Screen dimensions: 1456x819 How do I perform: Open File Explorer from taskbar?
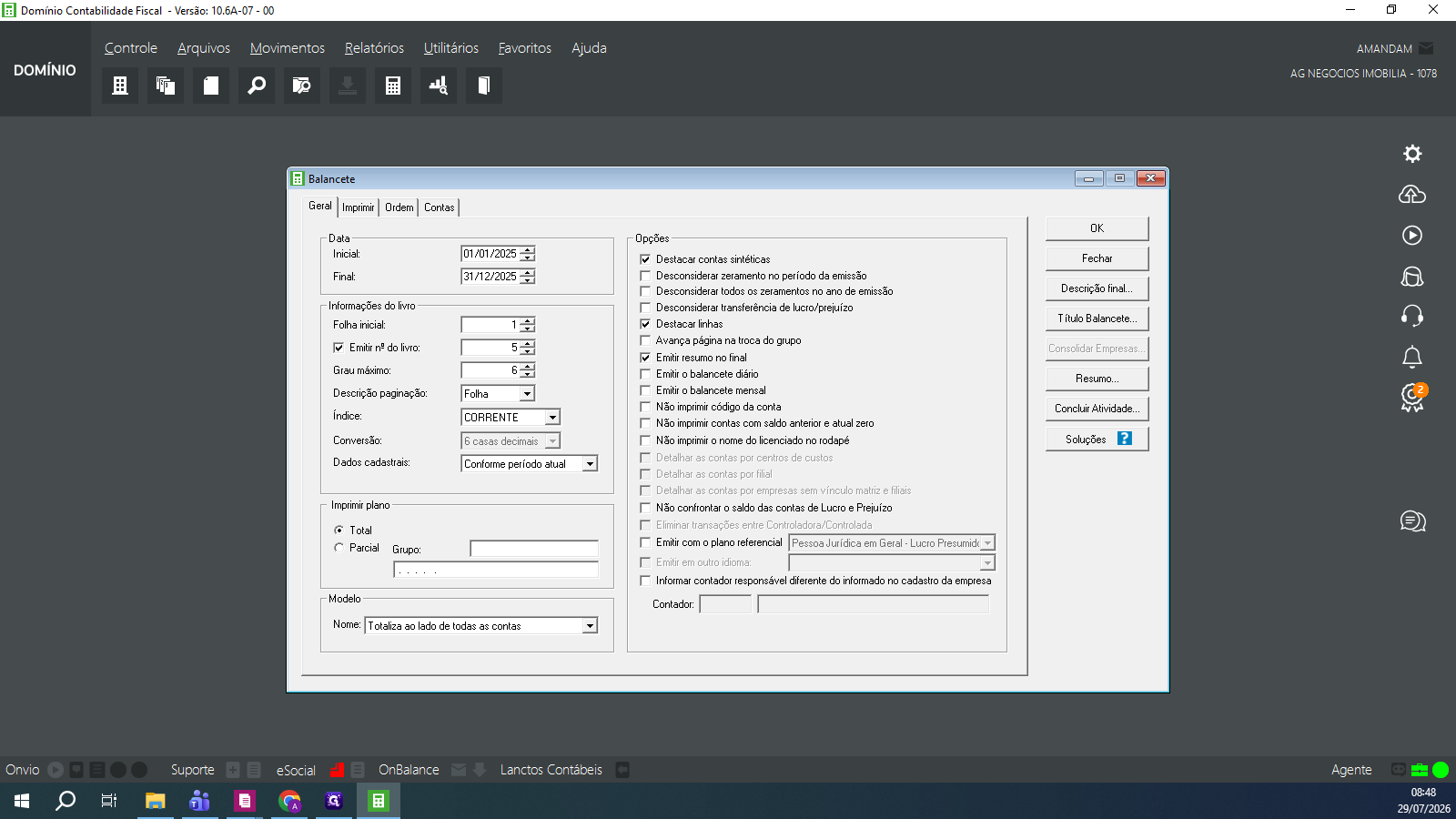(x=156, y=801)
